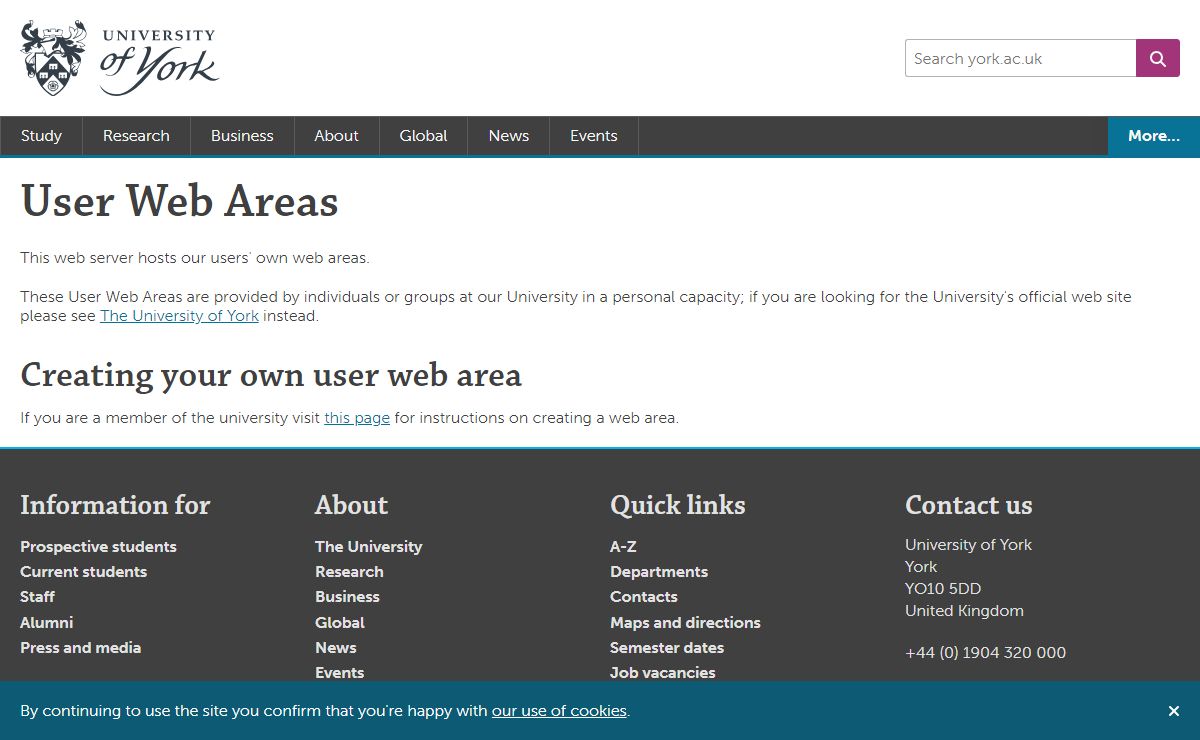This screenshot has width=1200, height=740.
Task: Open the Business navigation item
Action: click(x=242, y=136)
